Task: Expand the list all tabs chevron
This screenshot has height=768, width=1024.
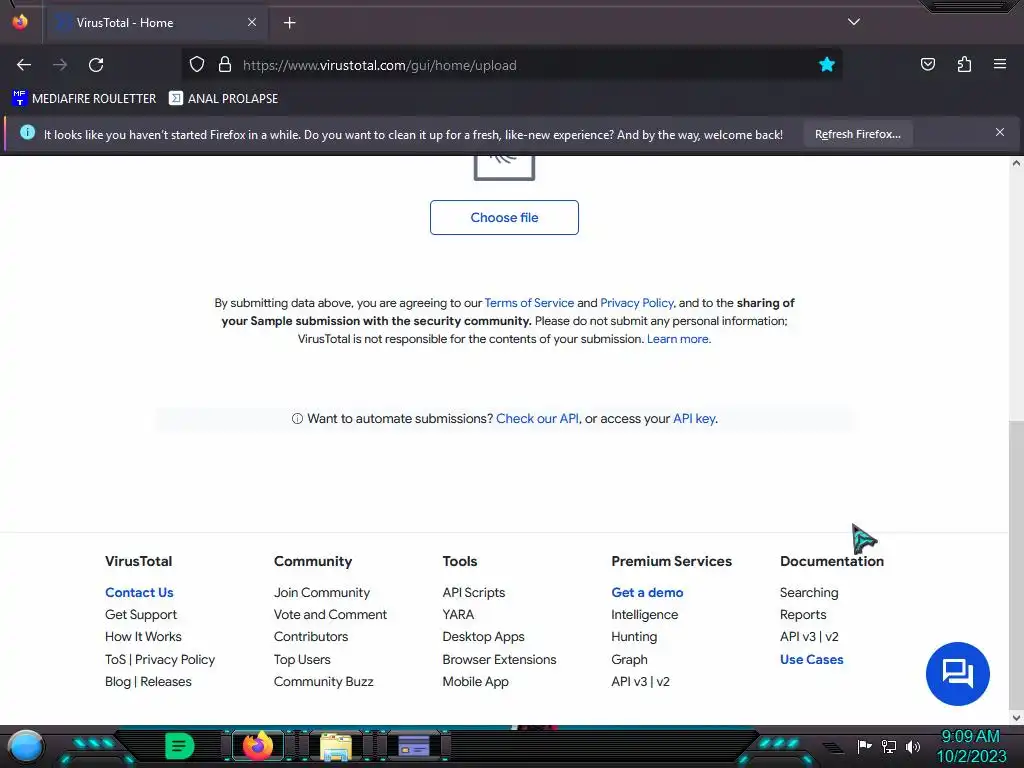Action: coord(854,22)
